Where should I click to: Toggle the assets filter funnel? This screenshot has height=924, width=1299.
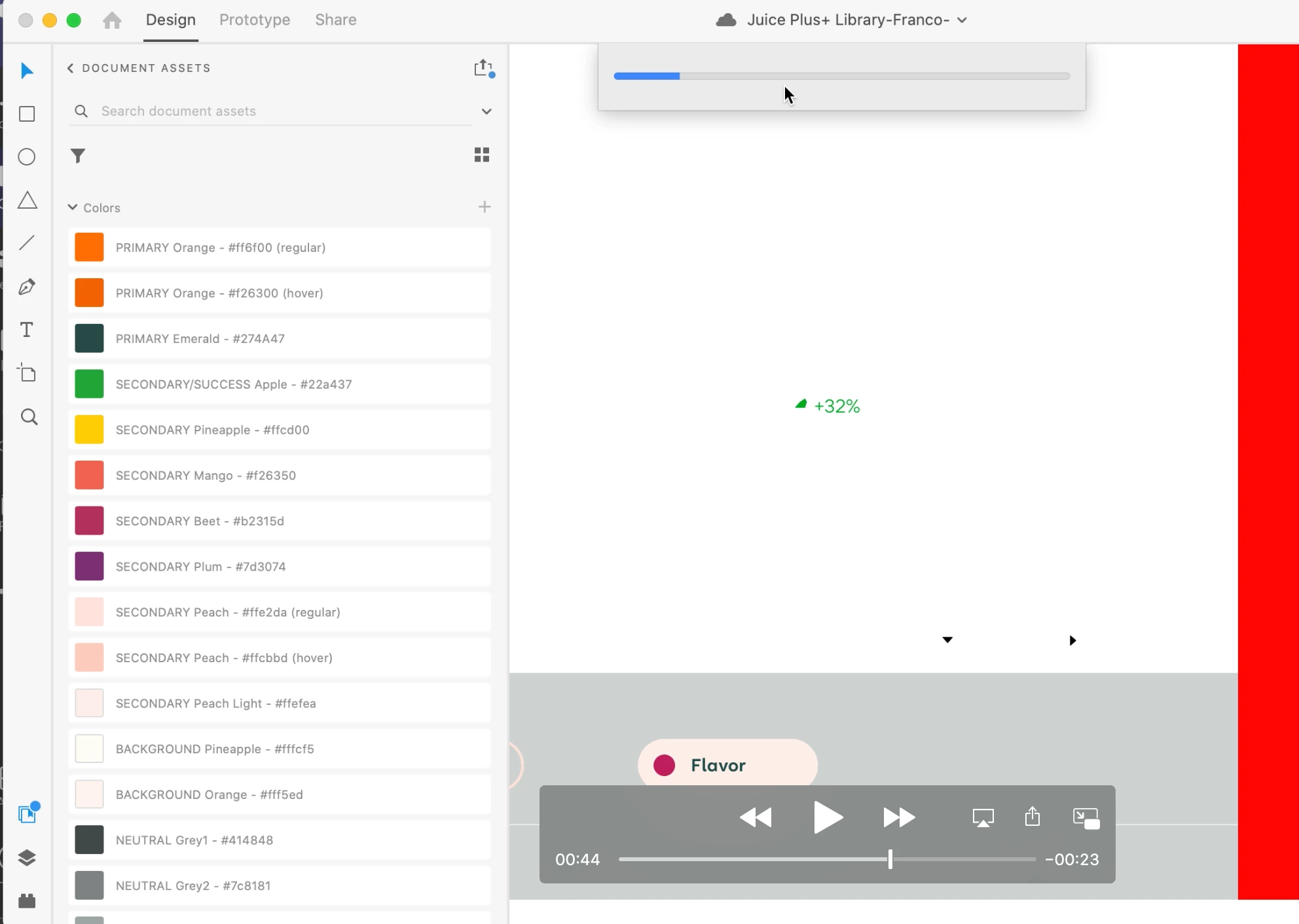pos(78,156)
